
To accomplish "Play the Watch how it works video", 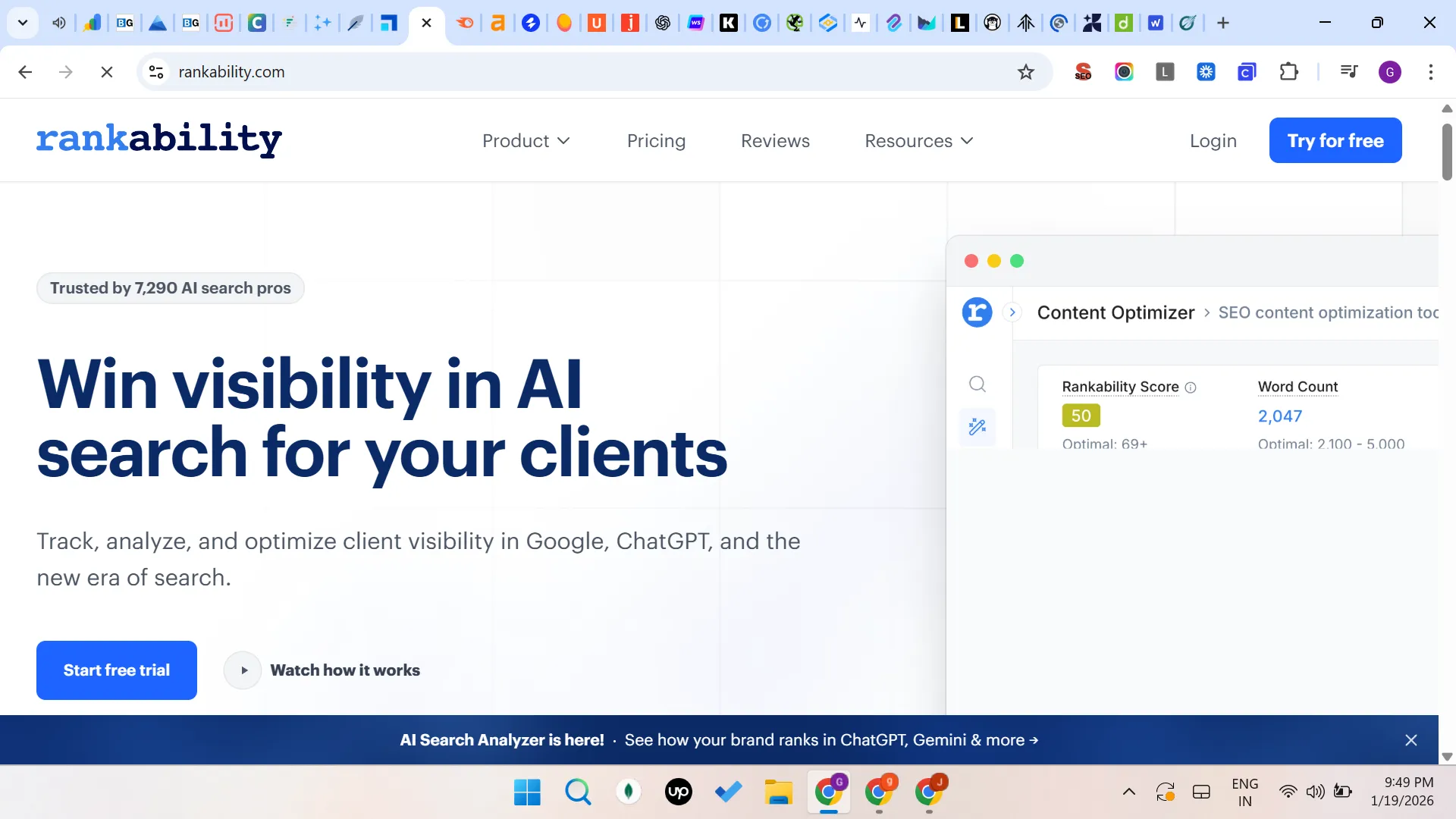I will click(x=242, y=670).
